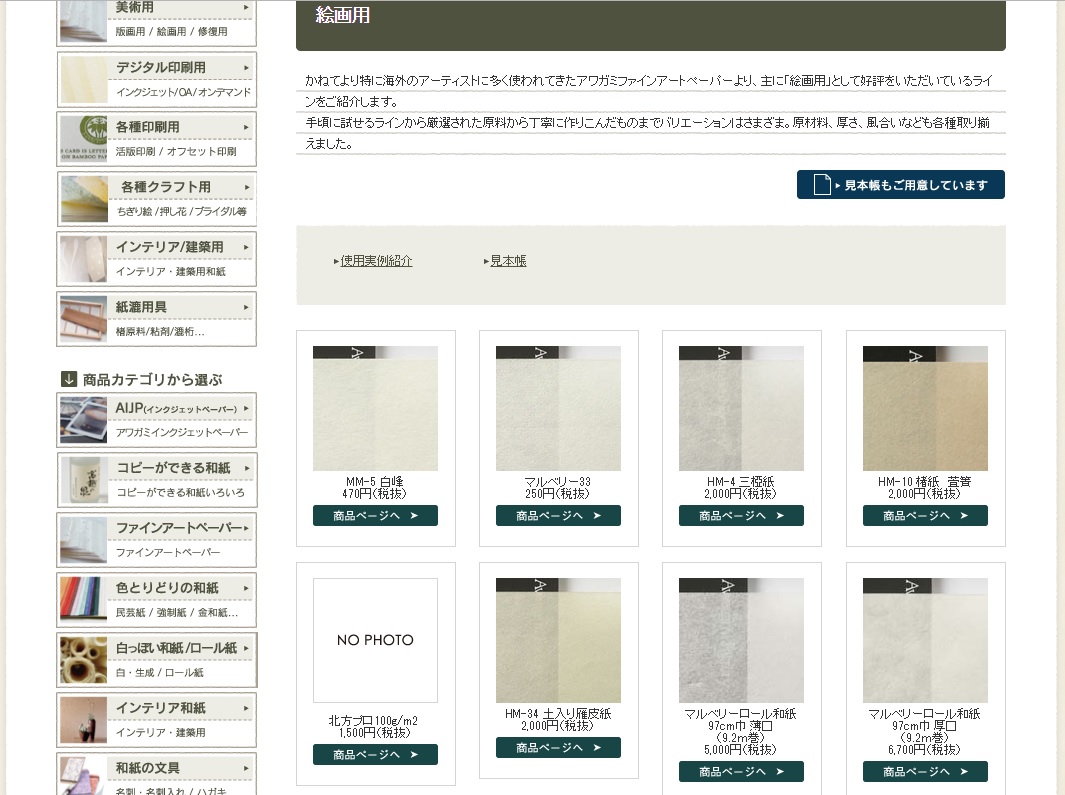The height and width of the screenshot is (795, 1065).
Task: Click the 色とりどりの和紙 colored paper icon
Action: (x=83, y=600)
